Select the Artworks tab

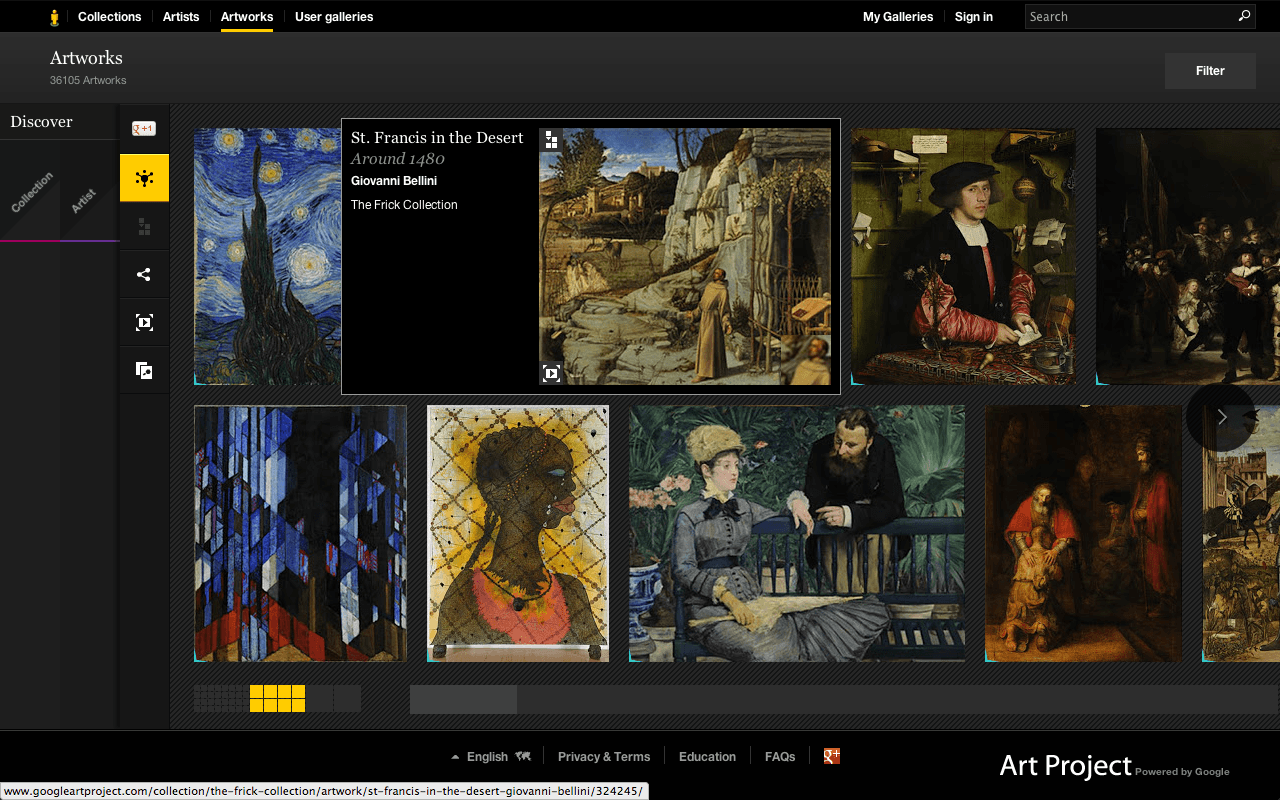click(247, 16)
